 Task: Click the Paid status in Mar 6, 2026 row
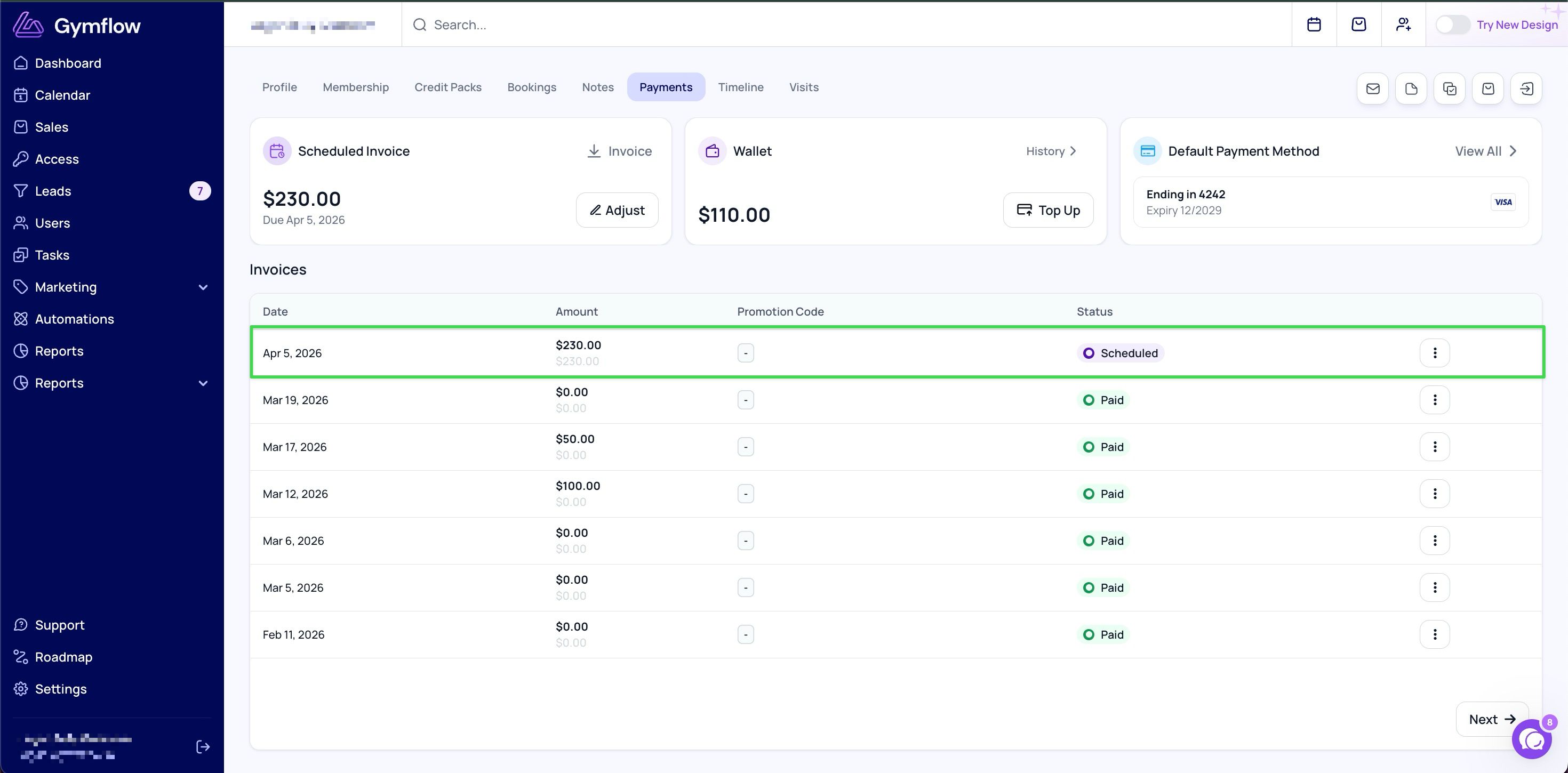(x=1103, y=541)
